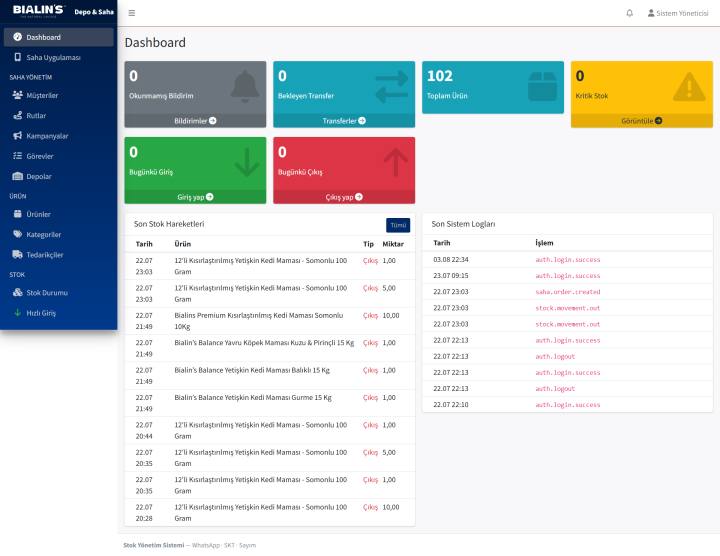Open the Kategoriler tags icon
The width and height of the screenshot is (720, 556).
[x=17, y=234]
